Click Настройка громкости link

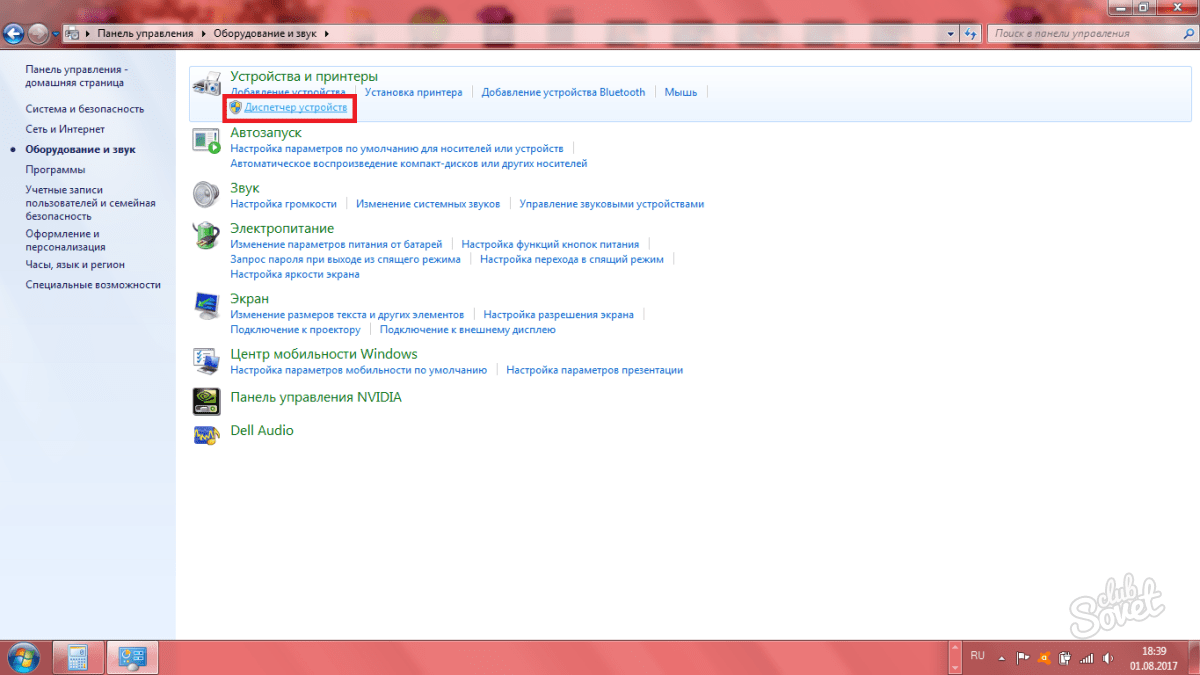pos(283,204)
